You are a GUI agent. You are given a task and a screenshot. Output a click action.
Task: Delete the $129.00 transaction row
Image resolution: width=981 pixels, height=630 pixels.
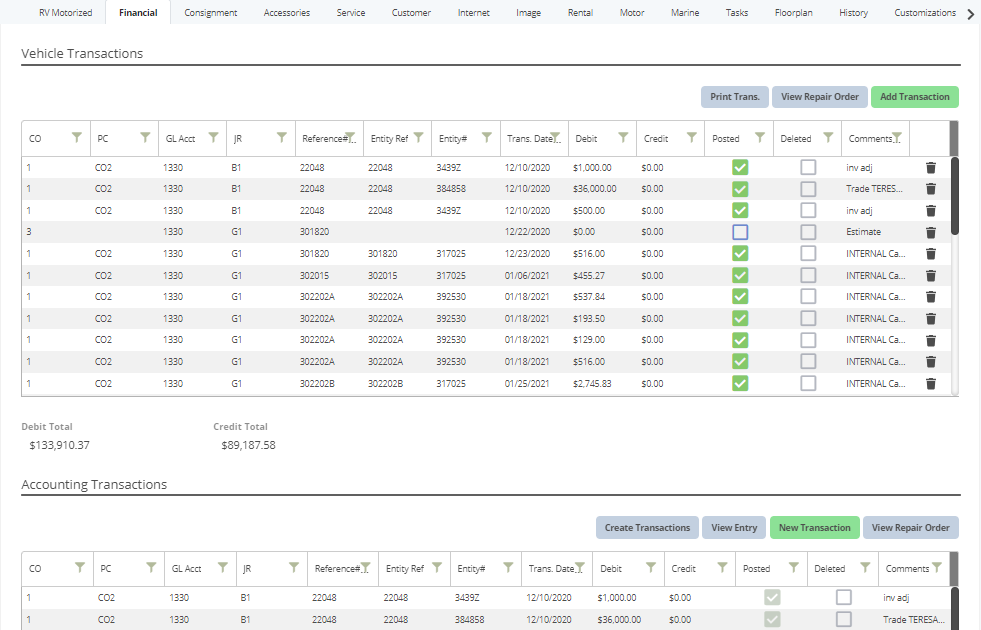(930, 340)
